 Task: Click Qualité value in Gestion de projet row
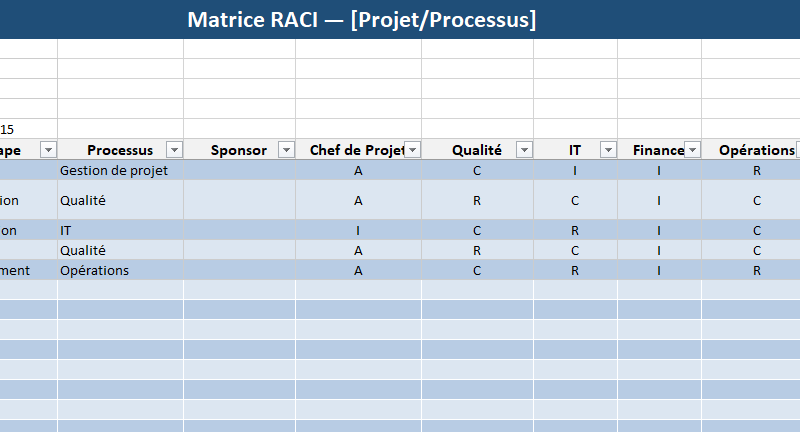(x=477, y=170)
